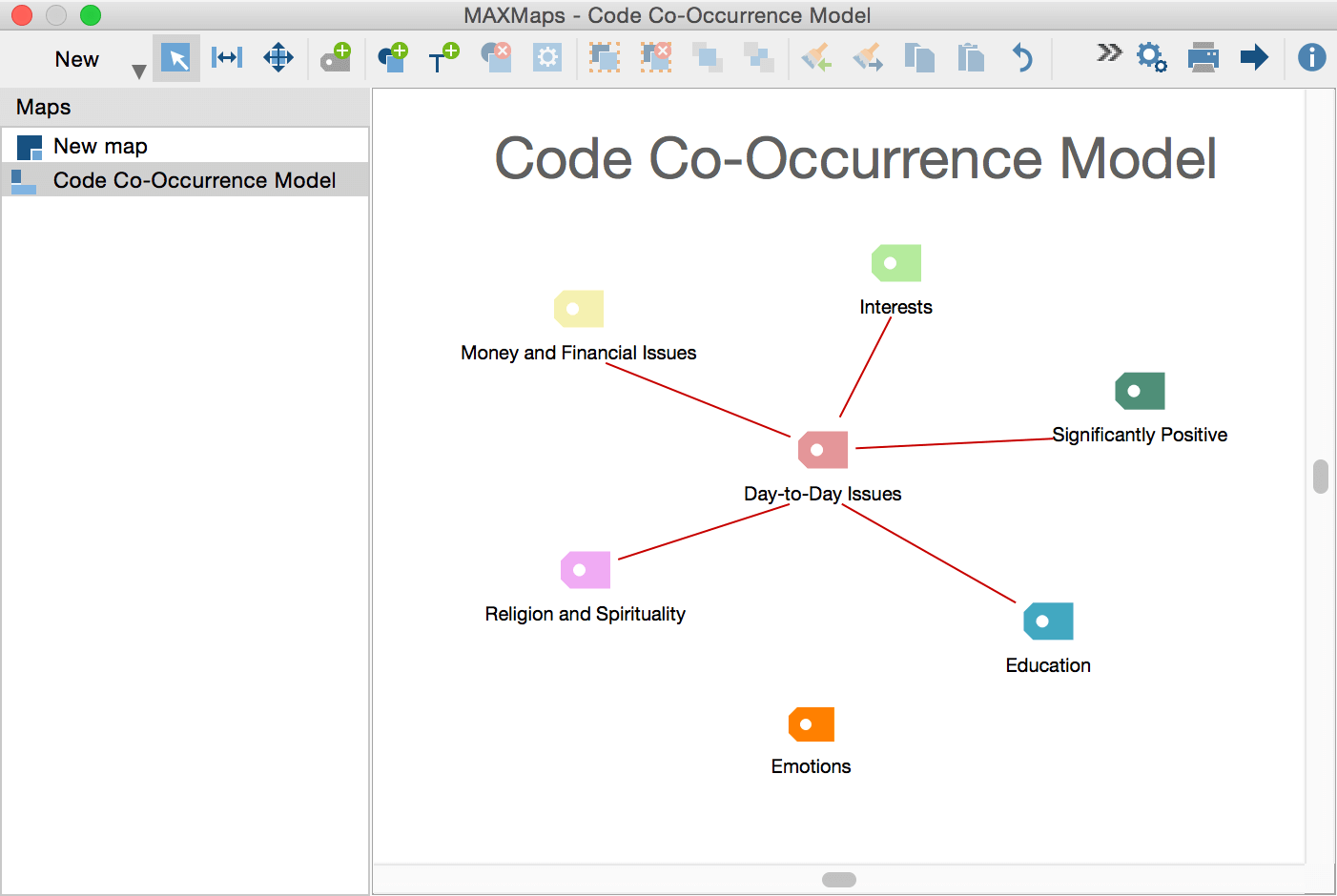Image resolution: width=1337 pixels, height=896 pixels.
Task: Select the light green Interests tag icon
Action: click(896, 263)
